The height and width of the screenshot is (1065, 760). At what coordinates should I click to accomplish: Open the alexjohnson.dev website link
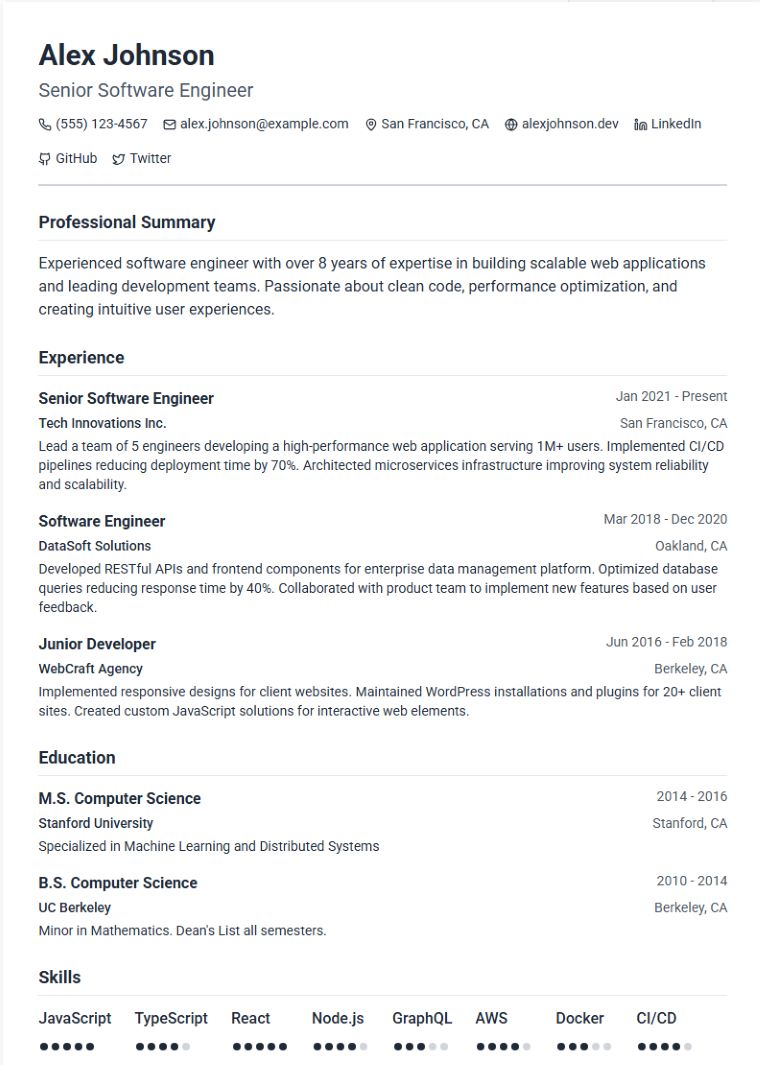coord(570,124)
